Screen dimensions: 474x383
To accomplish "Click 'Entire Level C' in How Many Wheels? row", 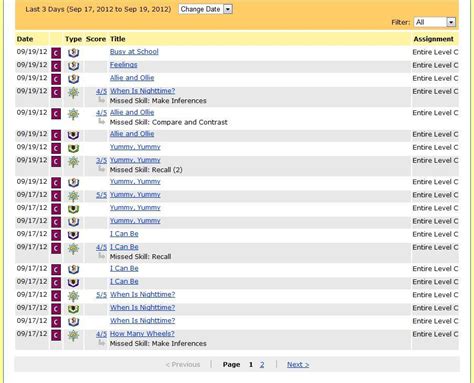I will 435,334.
